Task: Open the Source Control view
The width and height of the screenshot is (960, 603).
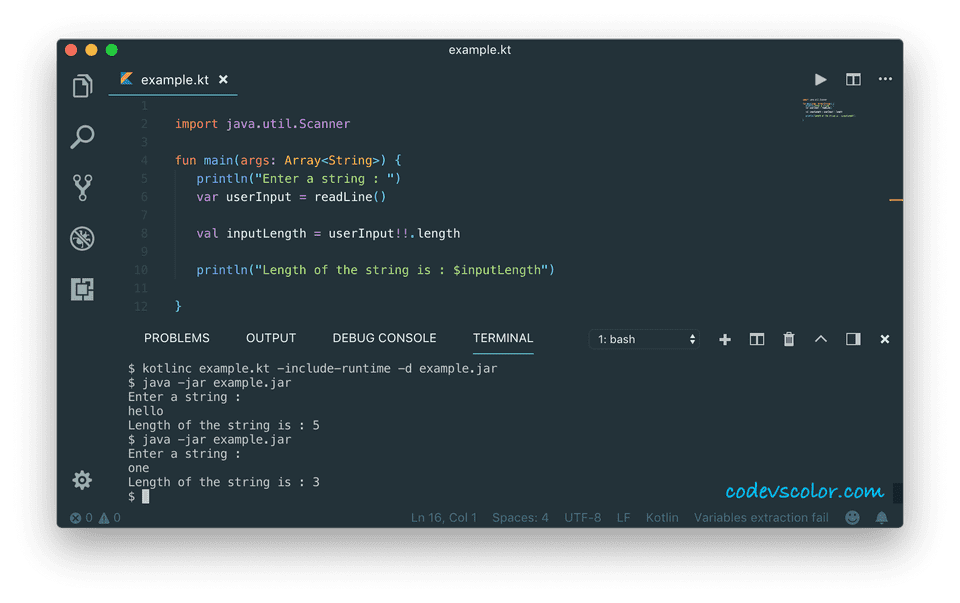Action: 82,187
